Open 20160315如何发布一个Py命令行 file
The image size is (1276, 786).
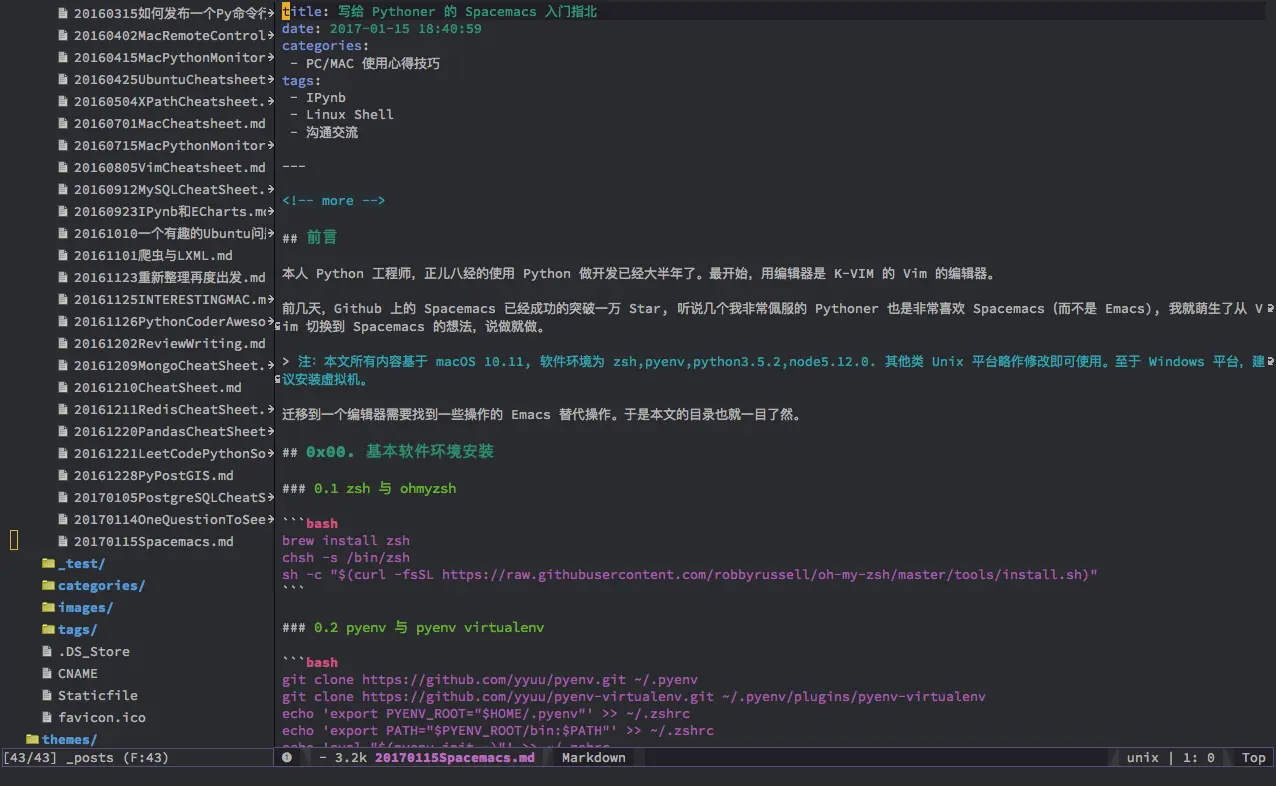170,14
